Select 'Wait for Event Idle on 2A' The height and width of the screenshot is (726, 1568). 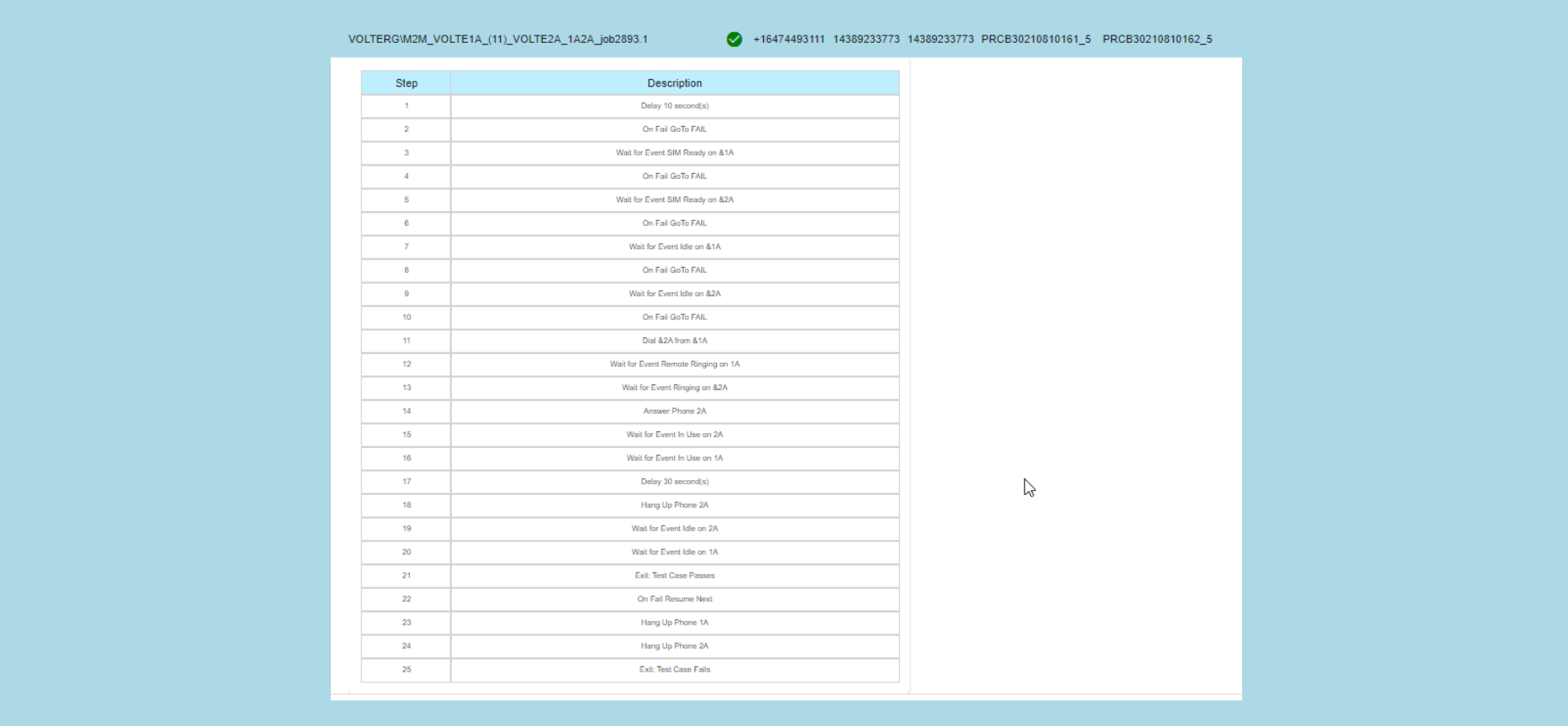[675, 529]
